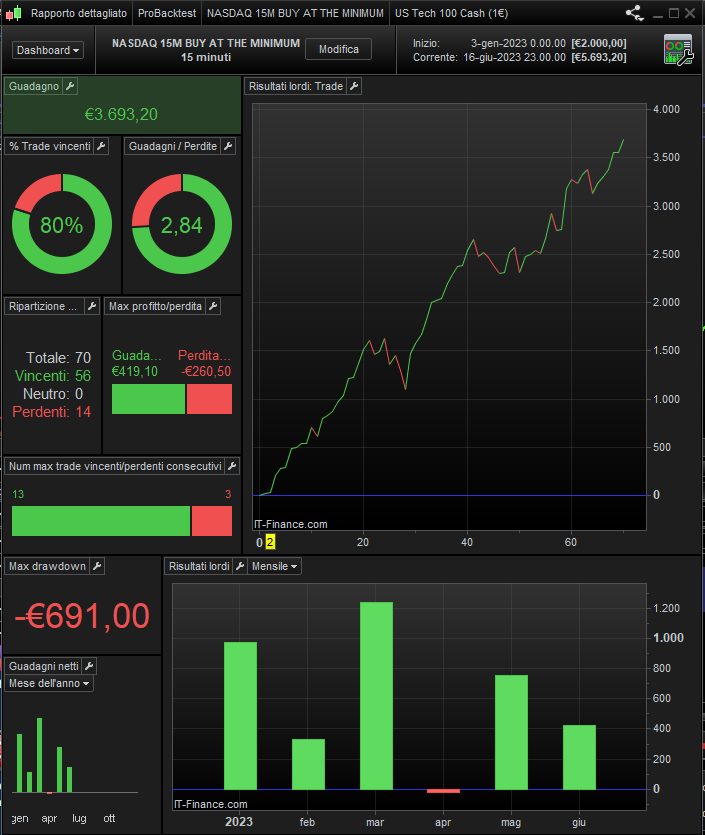
Task: Open wrench beside Ripartizione panel
Action: tap(92, 306)
